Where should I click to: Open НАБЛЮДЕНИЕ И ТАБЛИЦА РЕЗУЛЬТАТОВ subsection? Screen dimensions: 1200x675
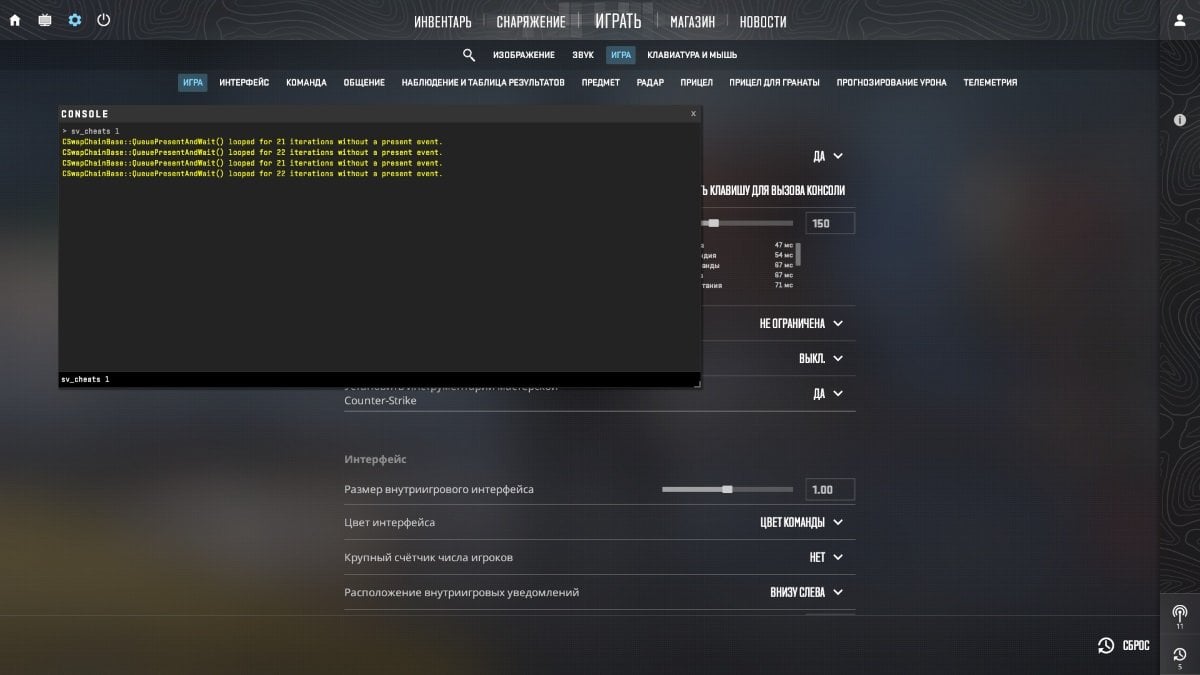[x=483, y=82]
